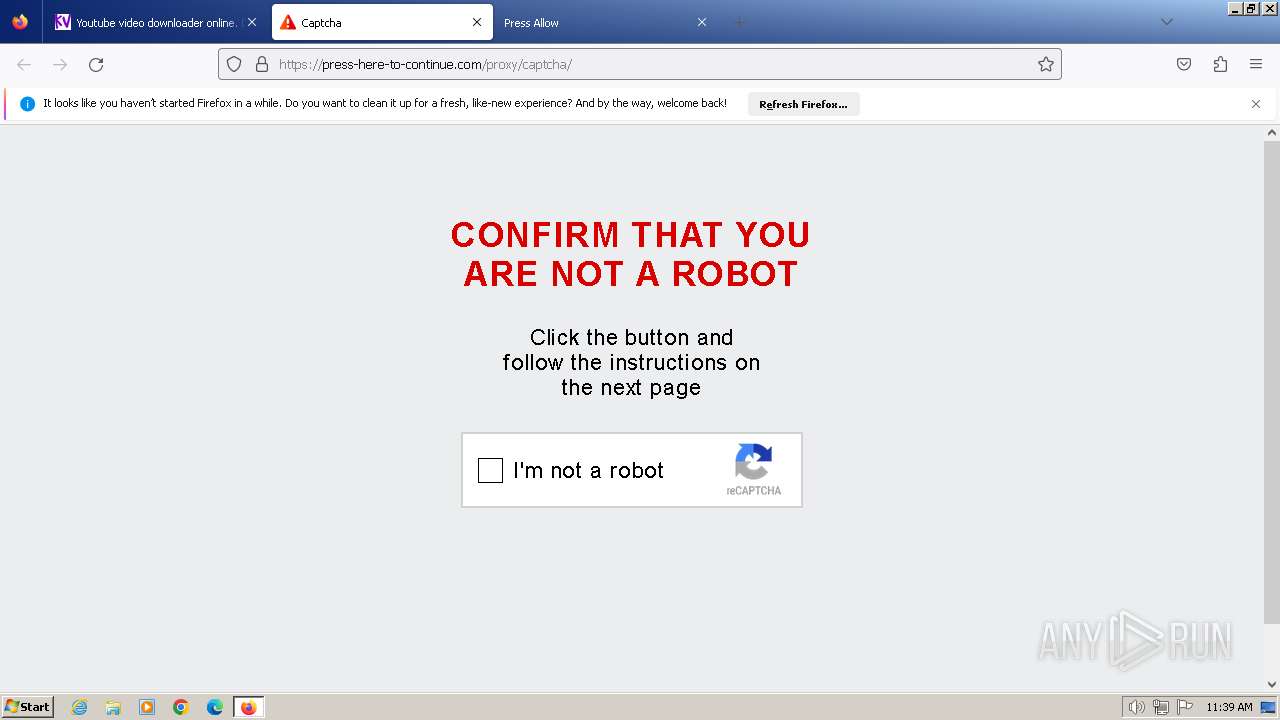The image size is (1280, 720).
Task: Click the "Click the button and follow" instructions text
Action: point(631,362)
